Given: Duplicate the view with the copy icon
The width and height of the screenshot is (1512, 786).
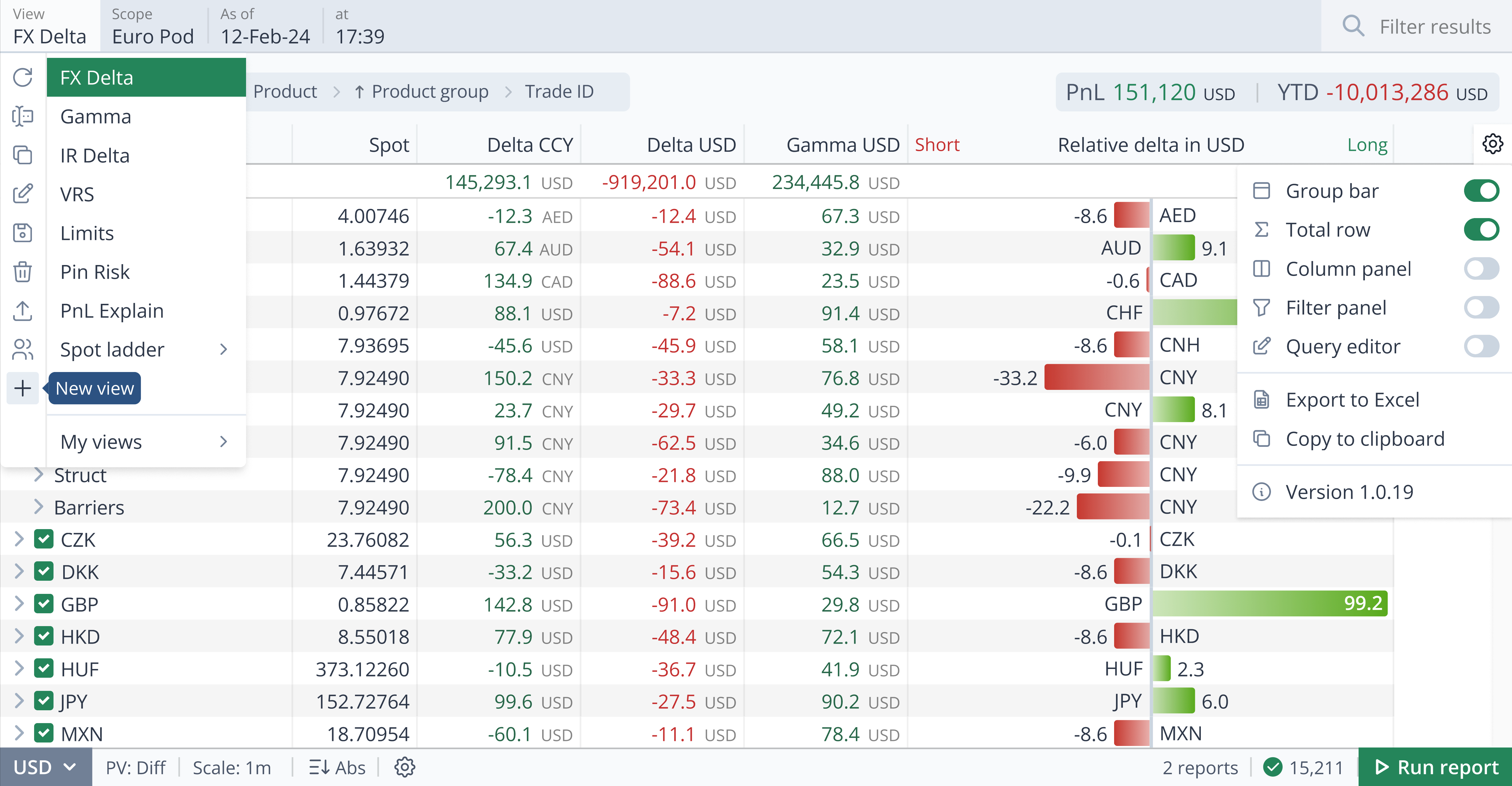Looking at the screenshot, I should pyautogui.click(x=22, y=155).
